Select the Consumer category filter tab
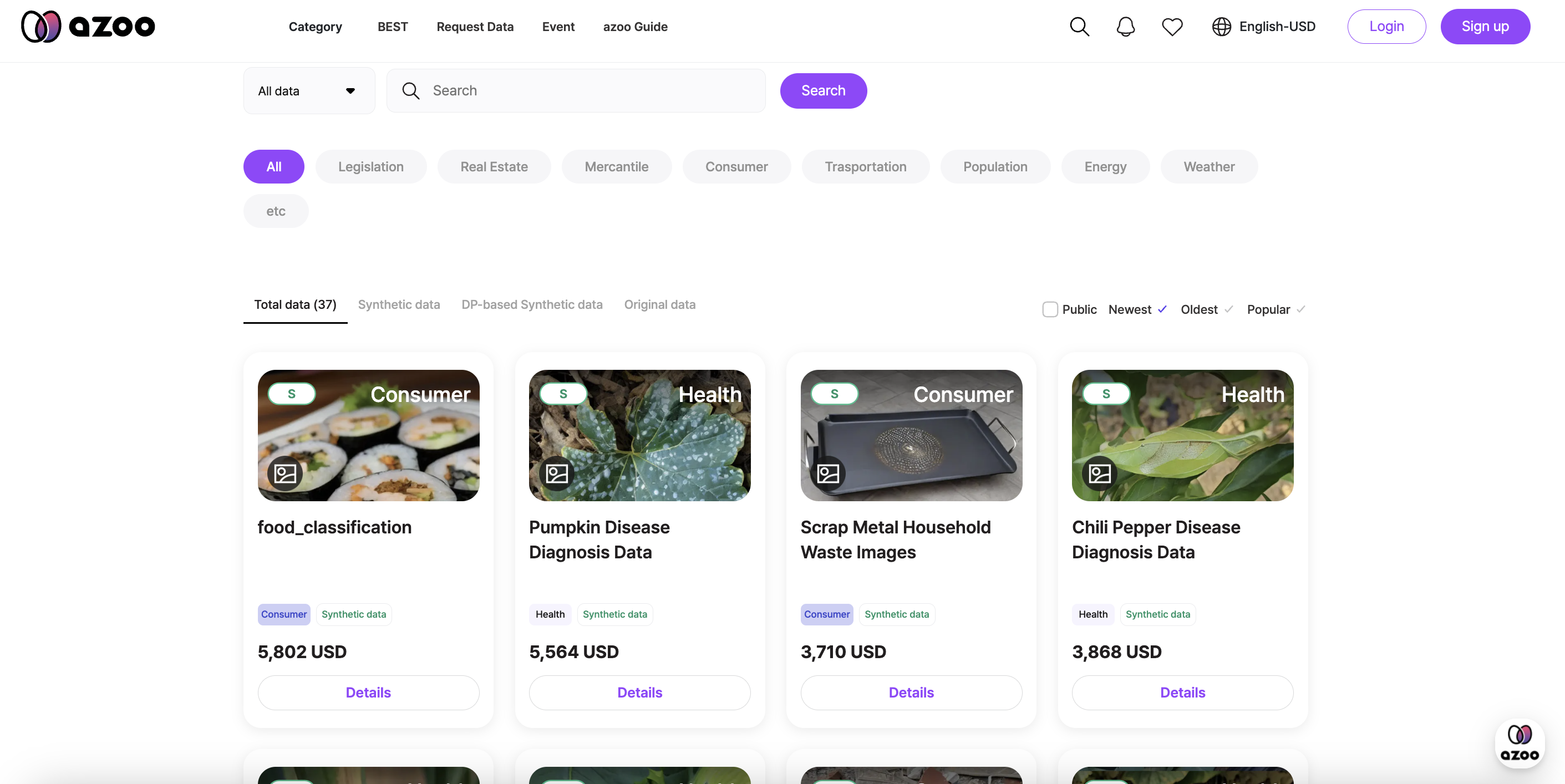 click(x=737, y=166)
